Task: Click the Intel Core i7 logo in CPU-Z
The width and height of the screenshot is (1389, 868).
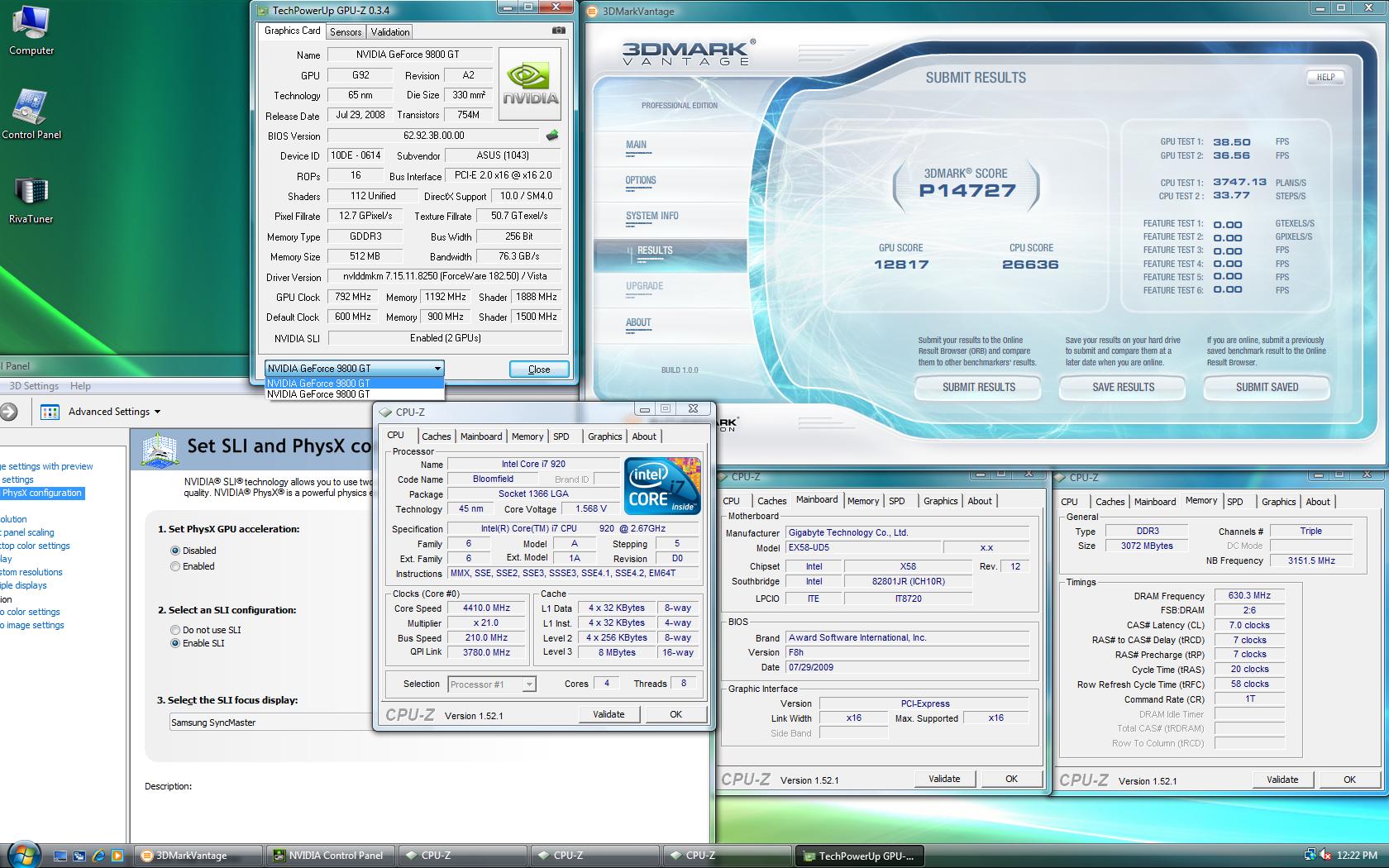Action: (662, 486)
